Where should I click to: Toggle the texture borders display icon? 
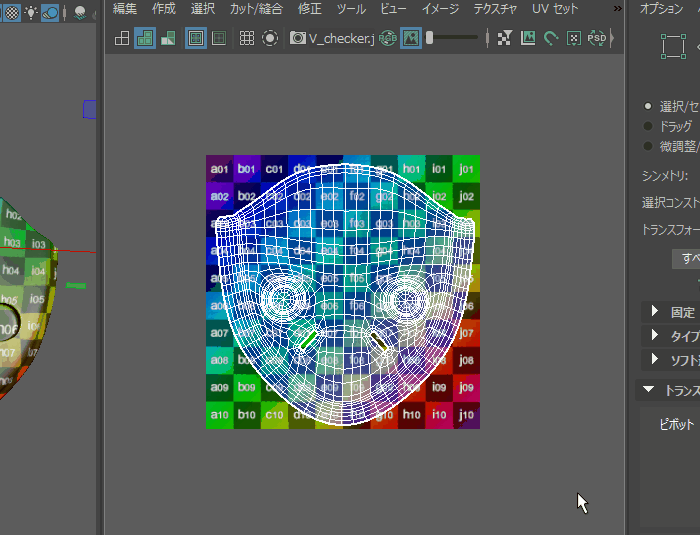[x=196, y=38]
